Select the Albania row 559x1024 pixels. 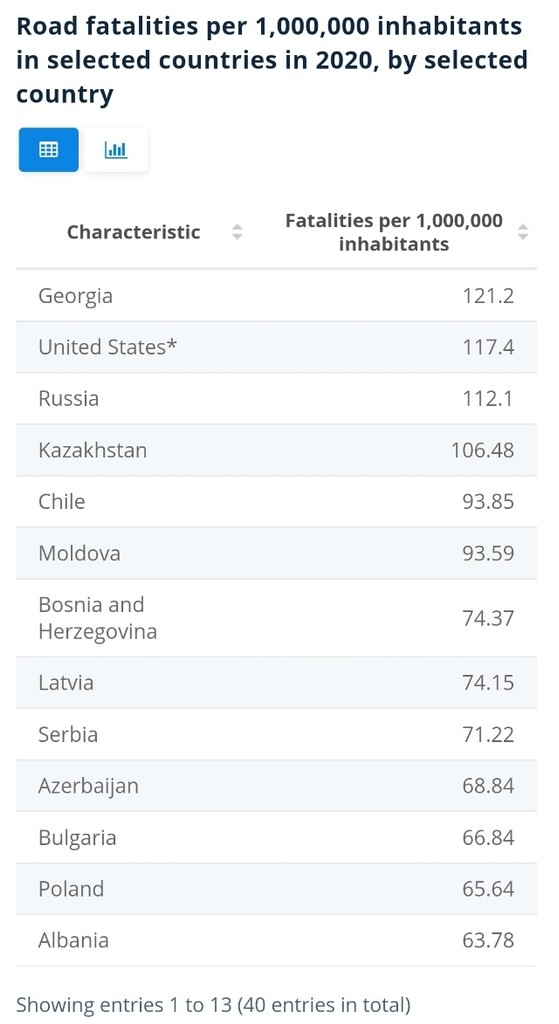pyautogui.click(x=276, y=940)
